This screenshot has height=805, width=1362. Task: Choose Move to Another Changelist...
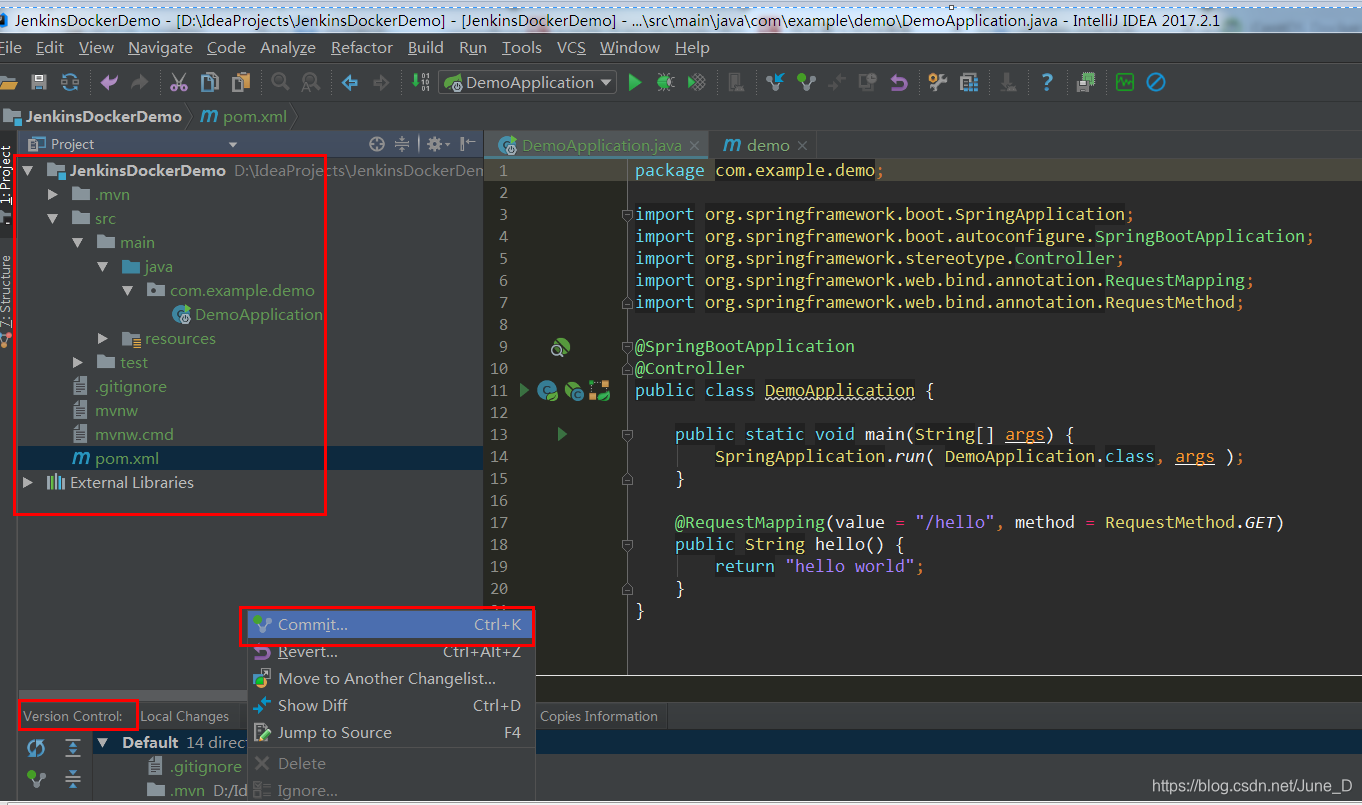[390, 679]
